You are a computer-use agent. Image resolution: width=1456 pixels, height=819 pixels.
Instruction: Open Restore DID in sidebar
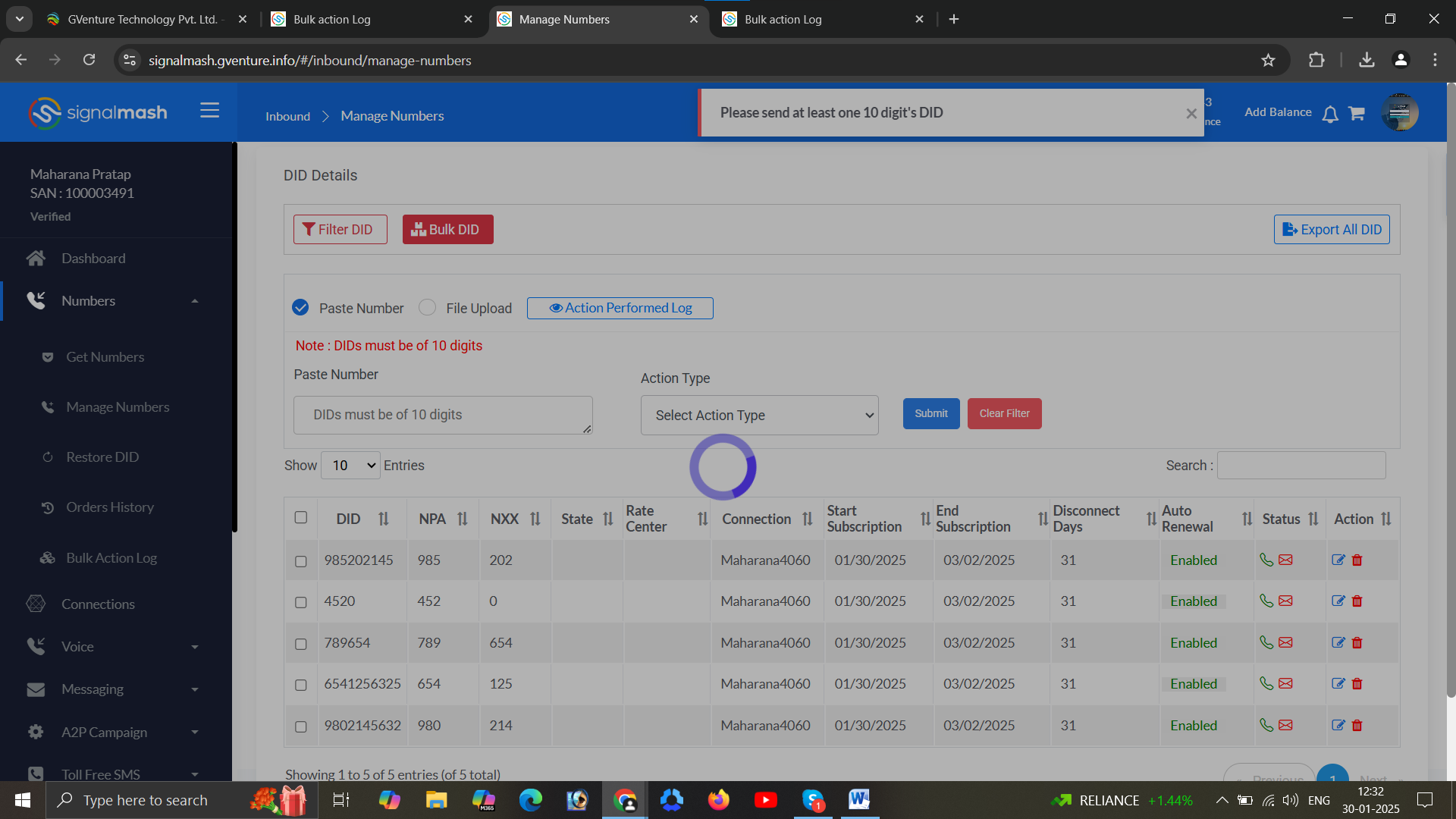[102, 457]
